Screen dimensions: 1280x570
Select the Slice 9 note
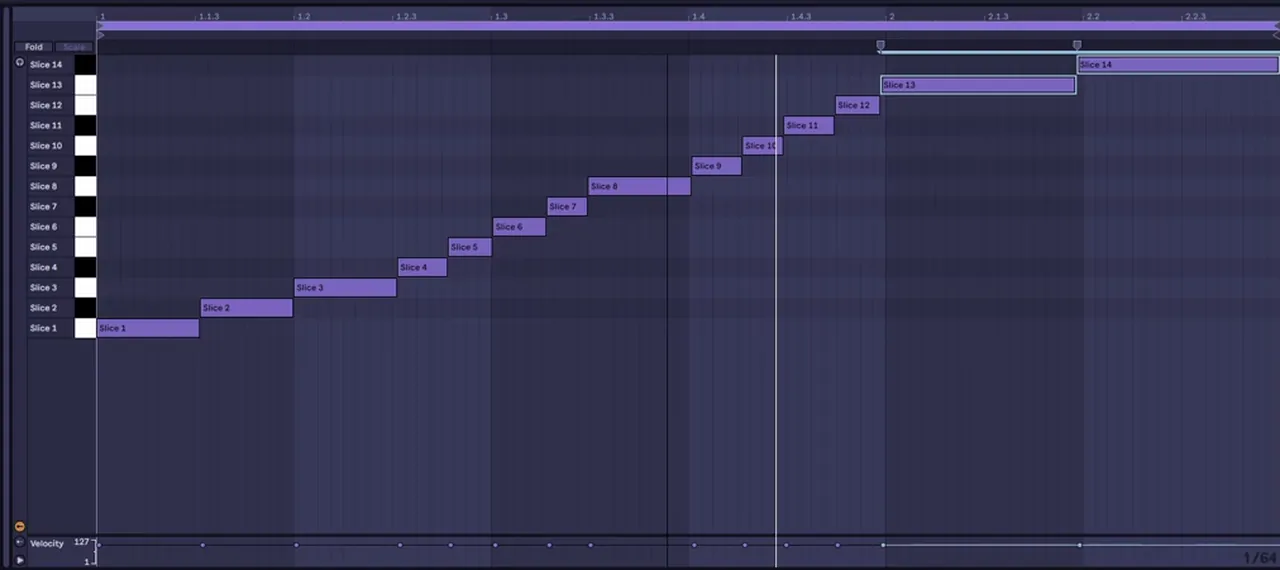pos(716,166)
